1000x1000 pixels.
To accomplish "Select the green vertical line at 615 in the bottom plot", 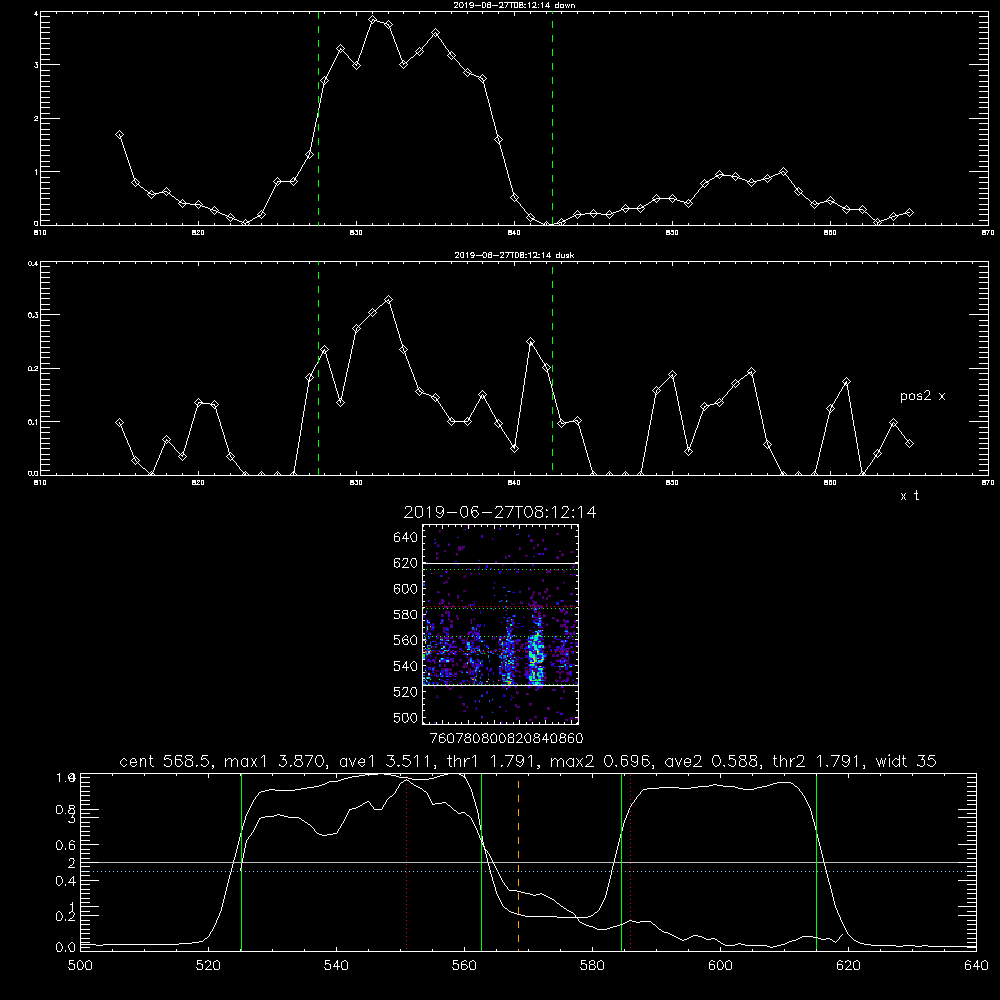I will pos(816,861).
